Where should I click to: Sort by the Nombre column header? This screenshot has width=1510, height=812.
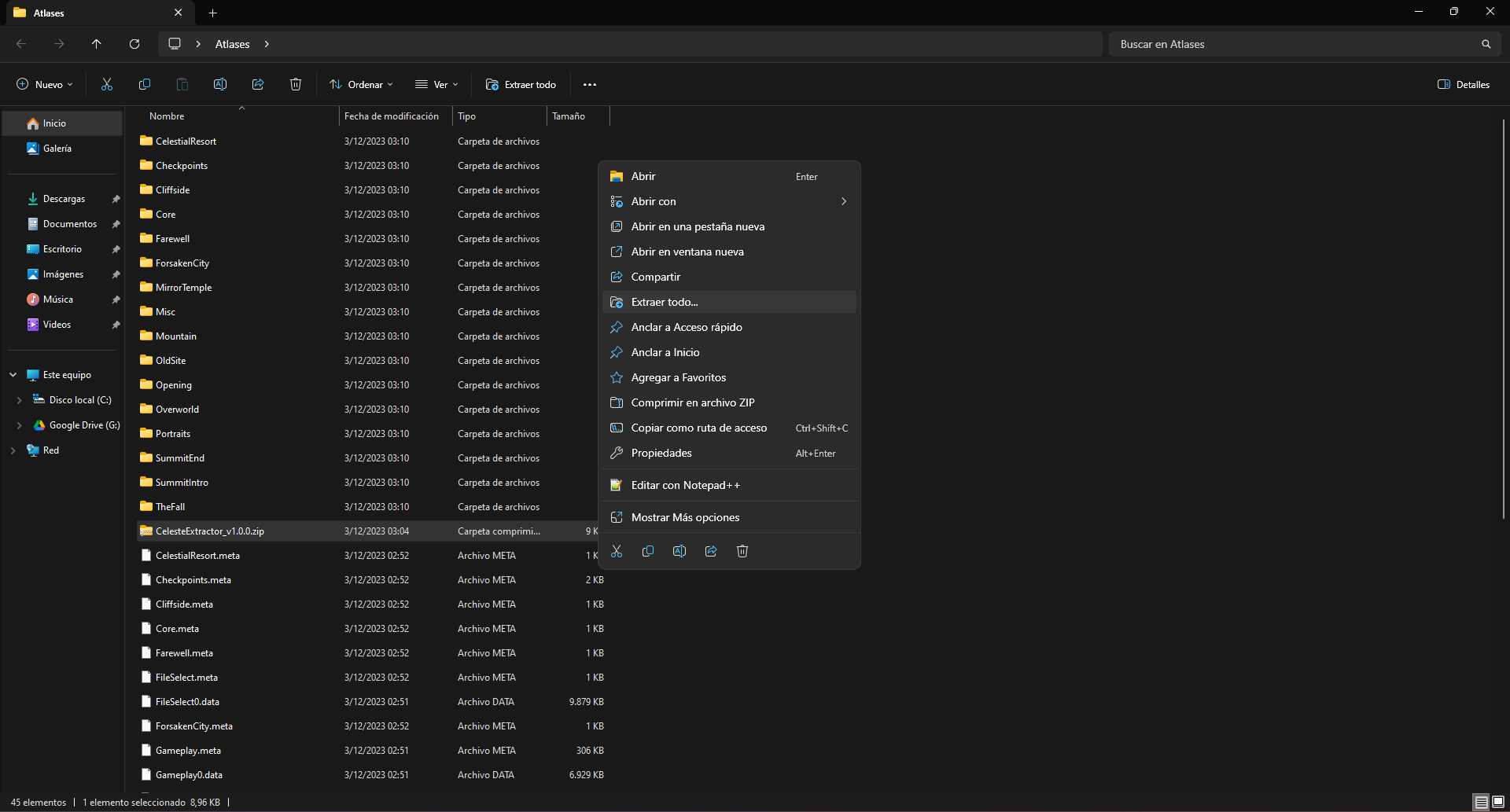238,116
